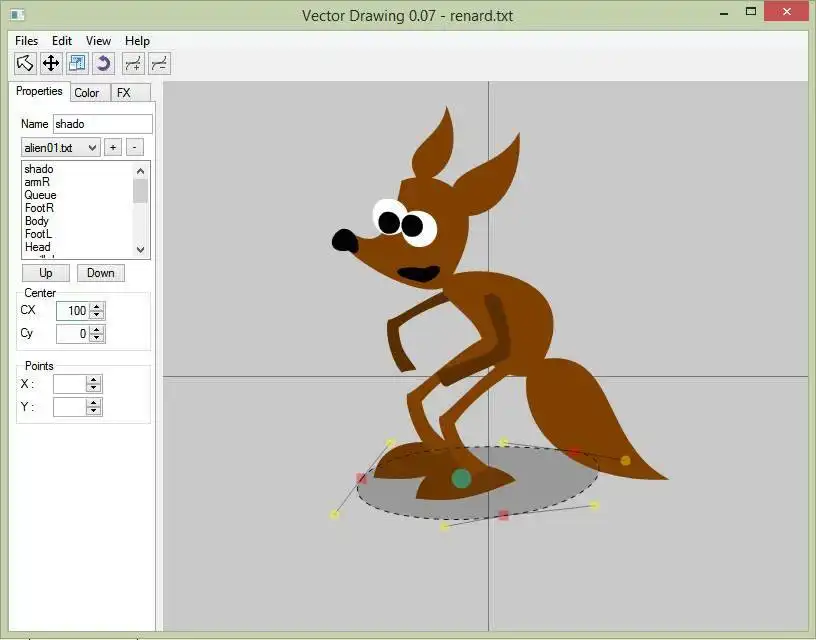Click the Points Y value field

(x=69, y=407)
